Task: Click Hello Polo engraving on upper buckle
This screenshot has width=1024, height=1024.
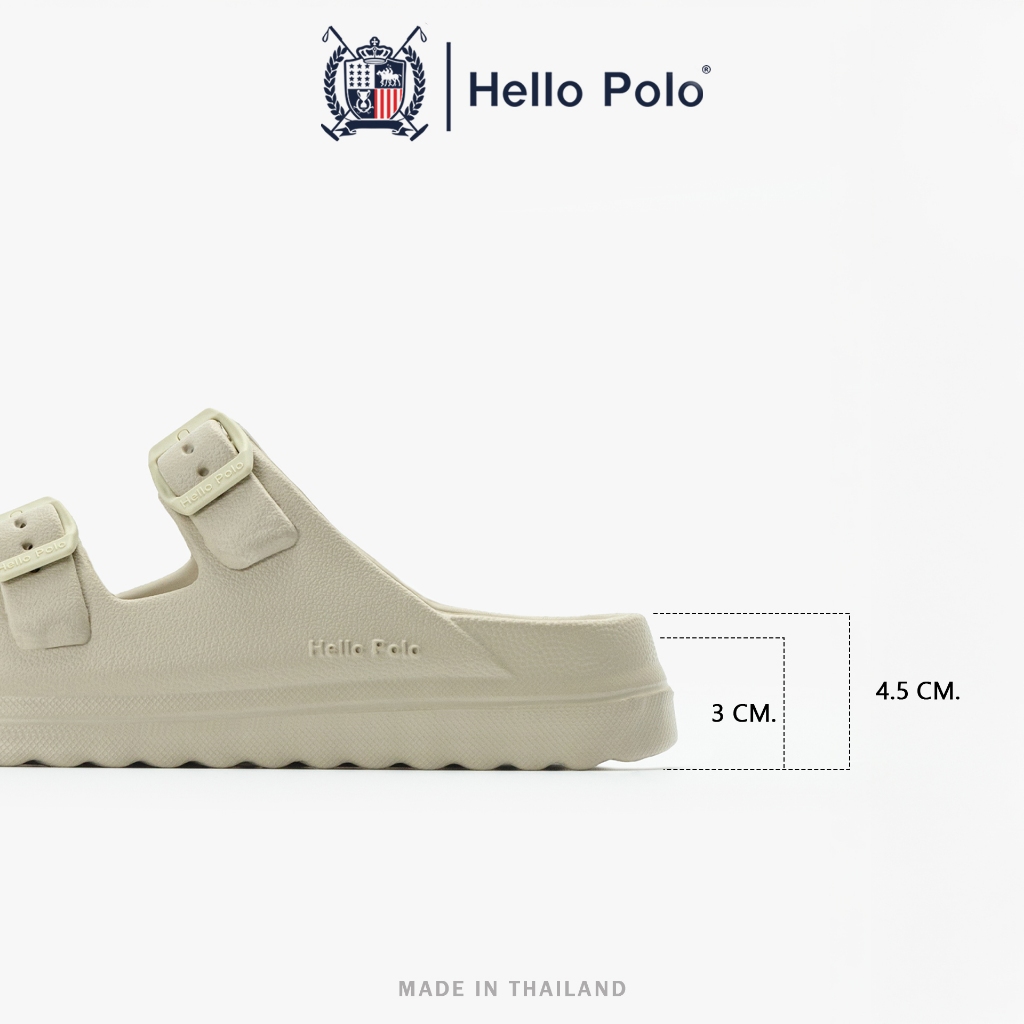Action: coord(212,485)
